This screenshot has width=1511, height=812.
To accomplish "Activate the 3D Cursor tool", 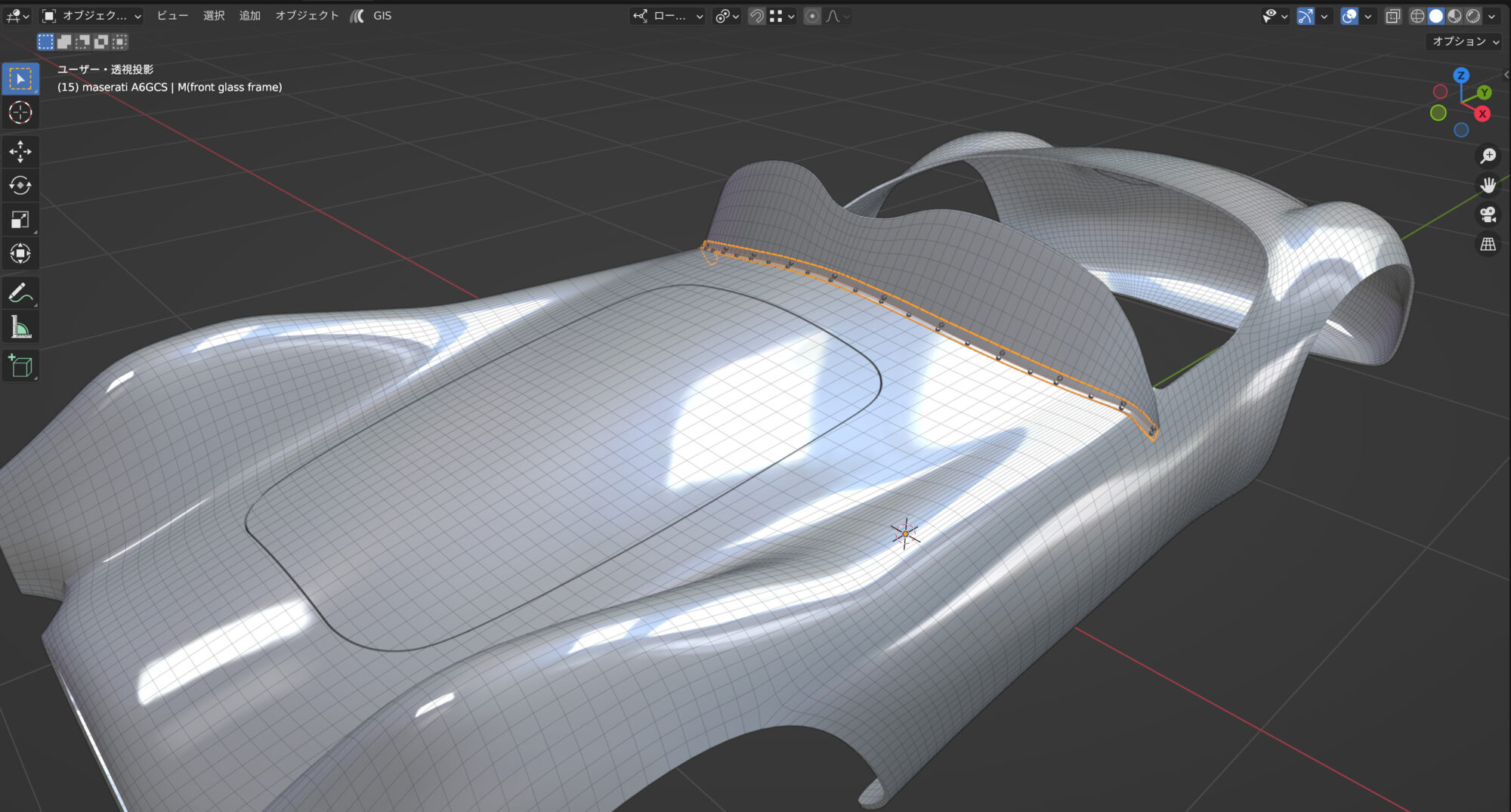I will pyautogui.click(x=20, y=113).
